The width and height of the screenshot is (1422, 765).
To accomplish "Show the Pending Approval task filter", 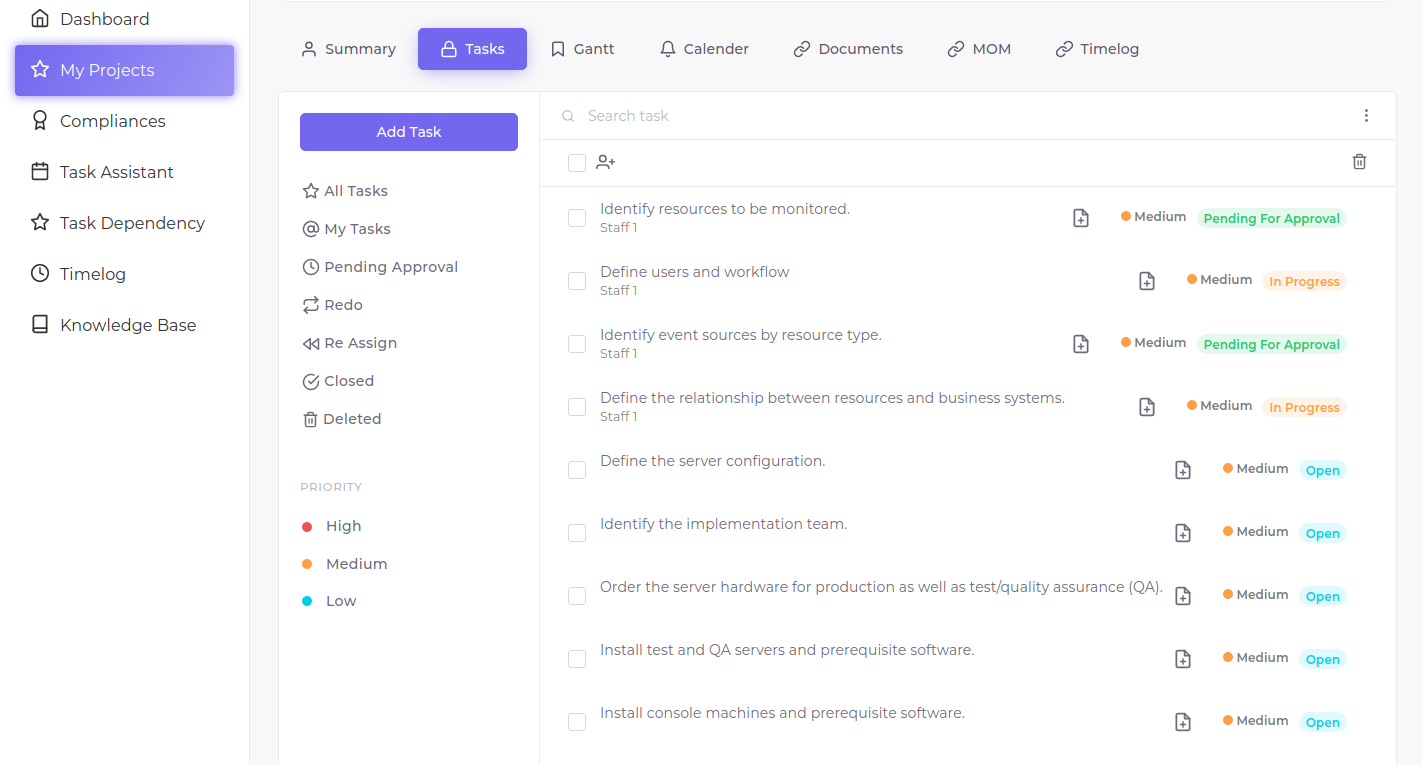I will click(390, 267).
